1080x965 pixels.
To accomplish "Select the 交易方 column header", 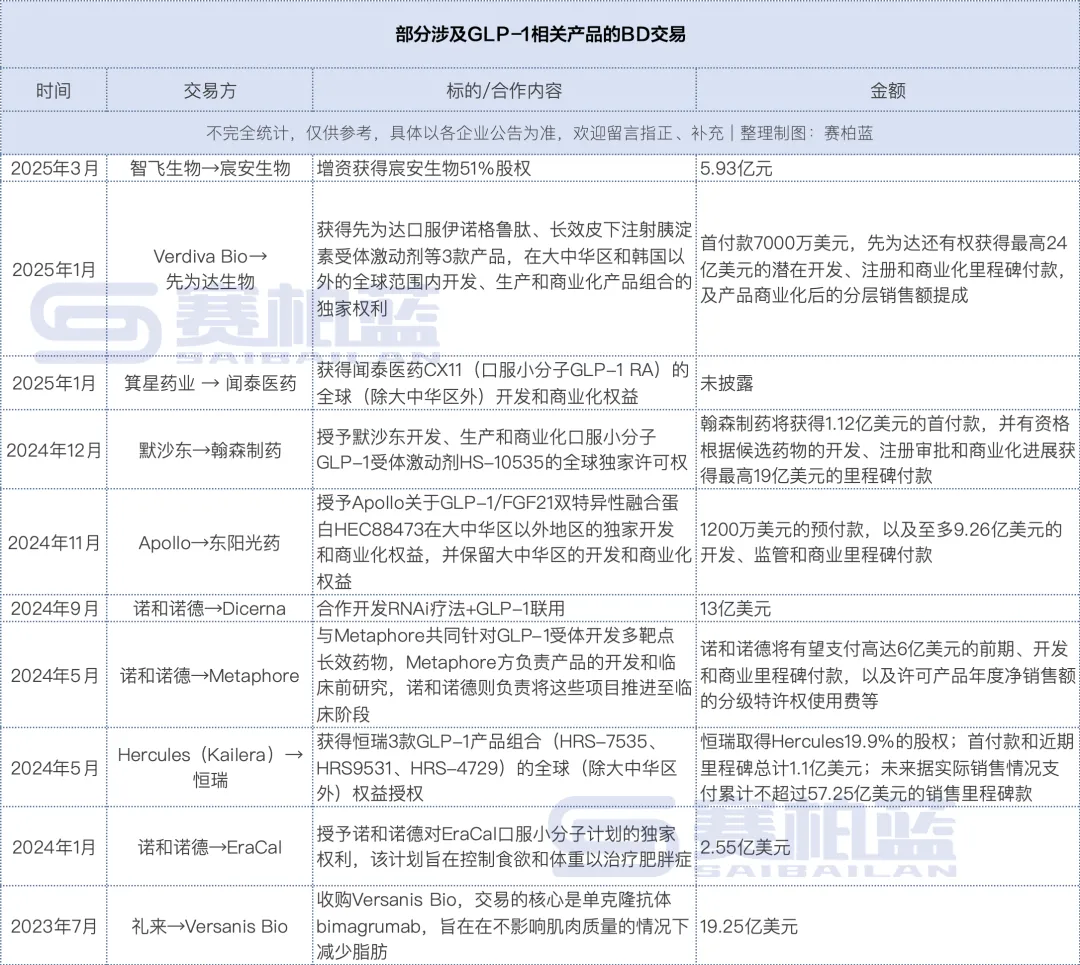I will click(210, 90).
